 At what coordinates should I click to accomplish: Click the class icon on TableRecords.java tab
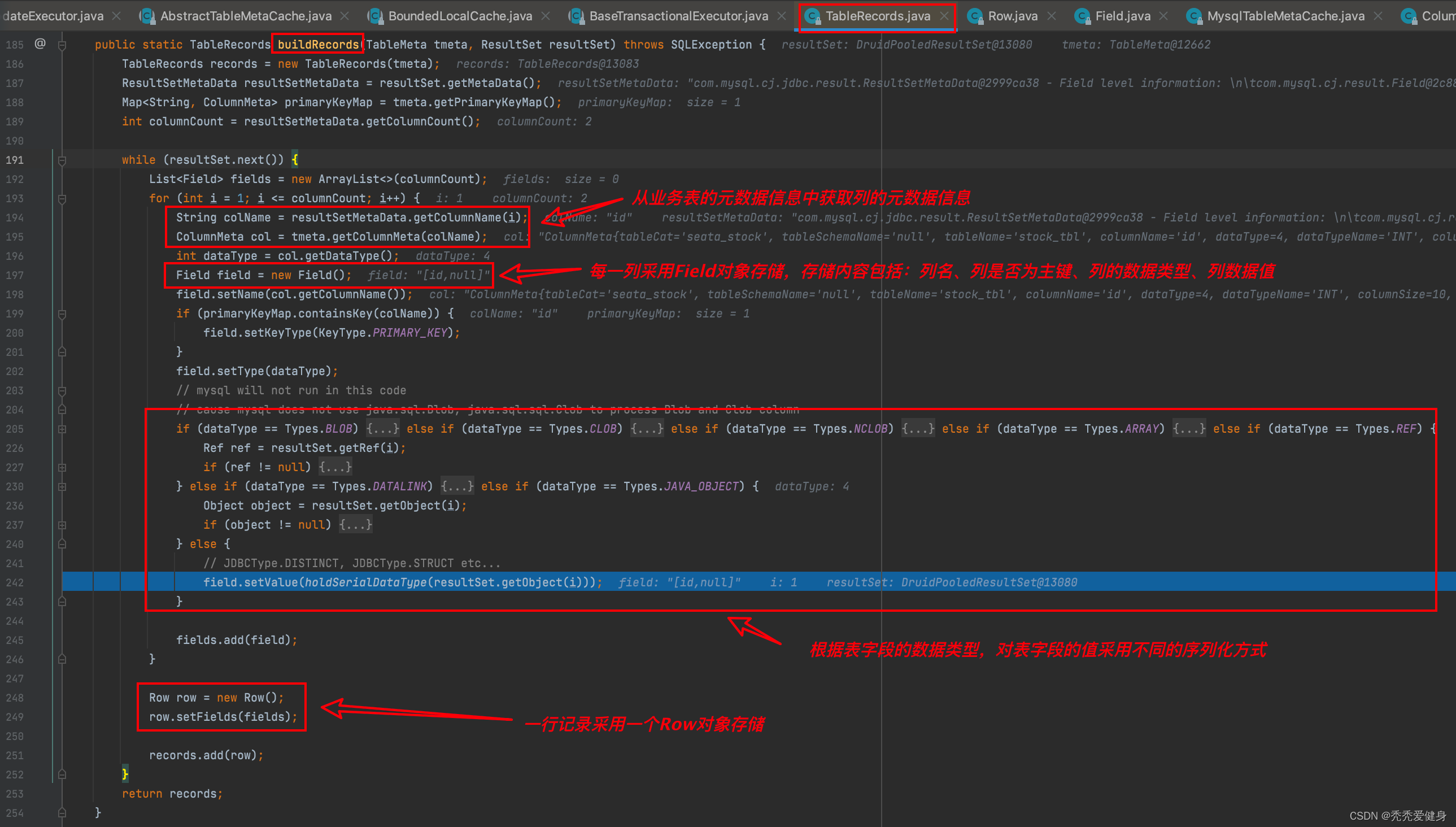813,16
